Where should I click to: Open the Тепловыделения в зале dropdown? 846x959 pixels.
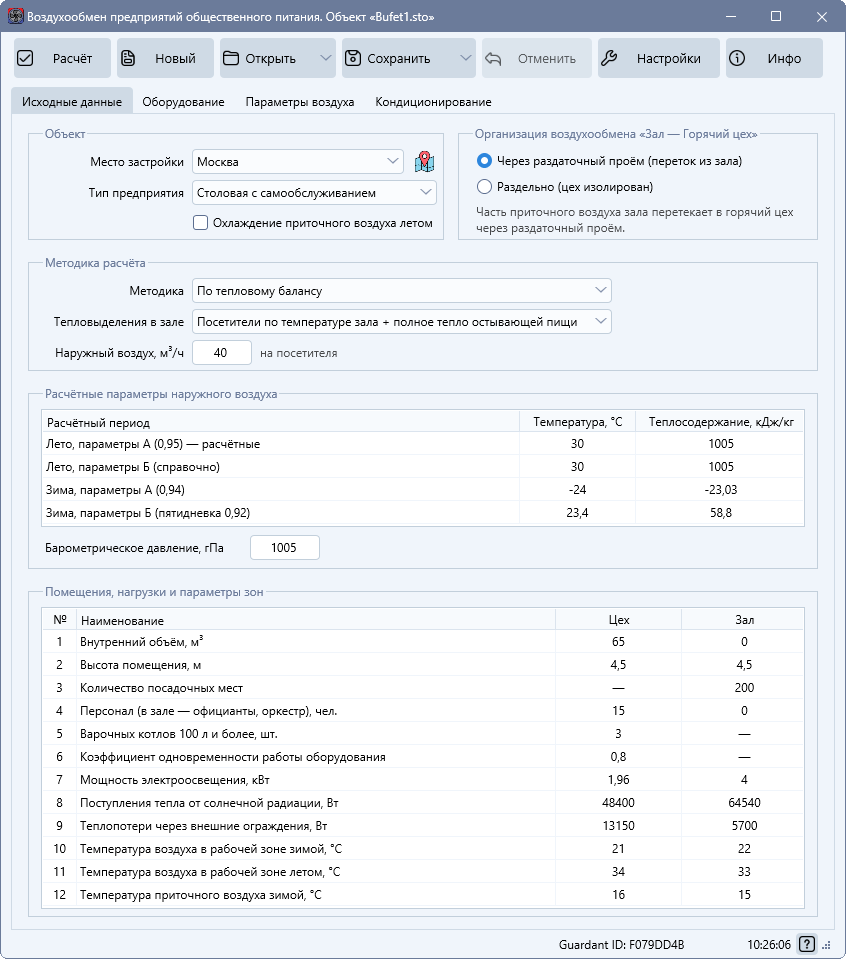tap(402, 322)
